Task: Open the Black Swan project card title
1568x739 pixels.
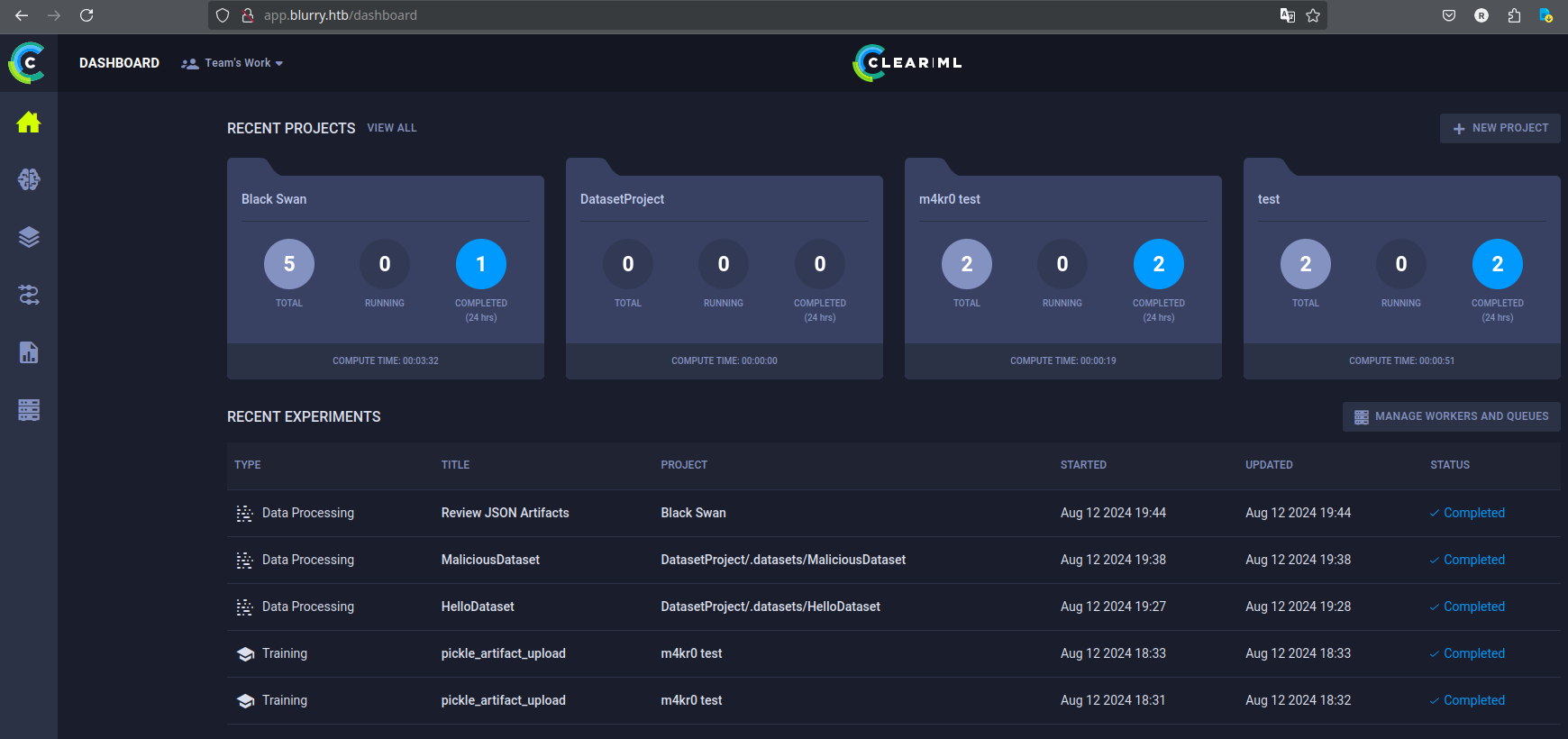Action: click(x=274, y=199)
